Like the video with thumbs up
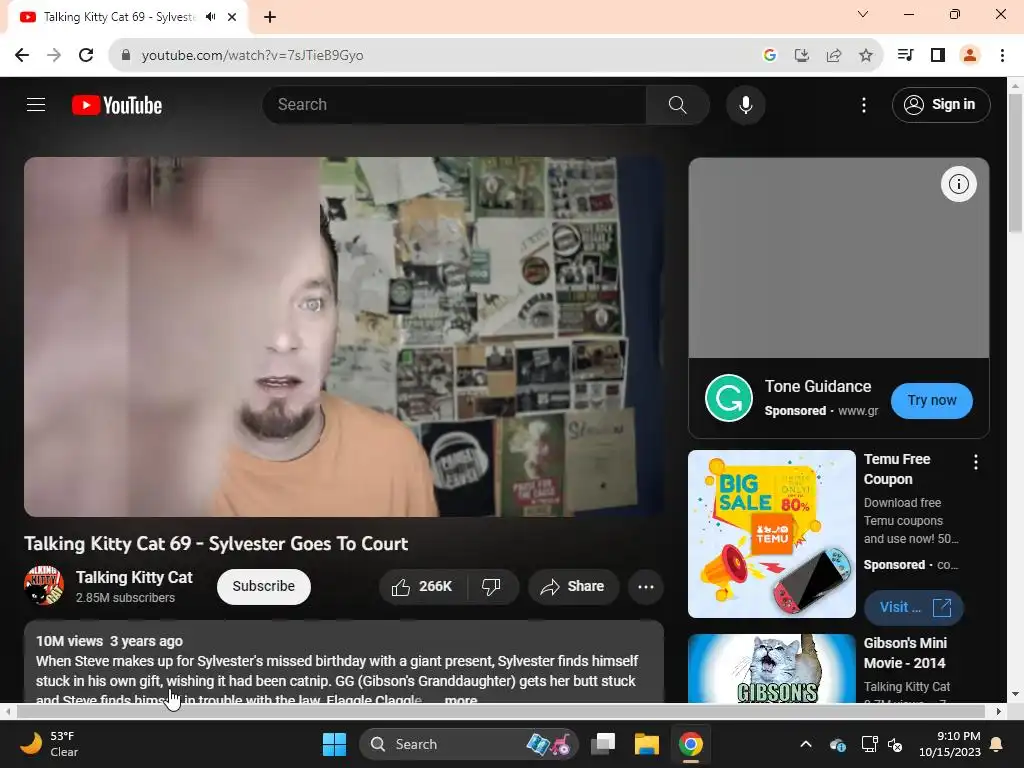The height and width of the screenshot is (768, 1024). pos(423,586)
